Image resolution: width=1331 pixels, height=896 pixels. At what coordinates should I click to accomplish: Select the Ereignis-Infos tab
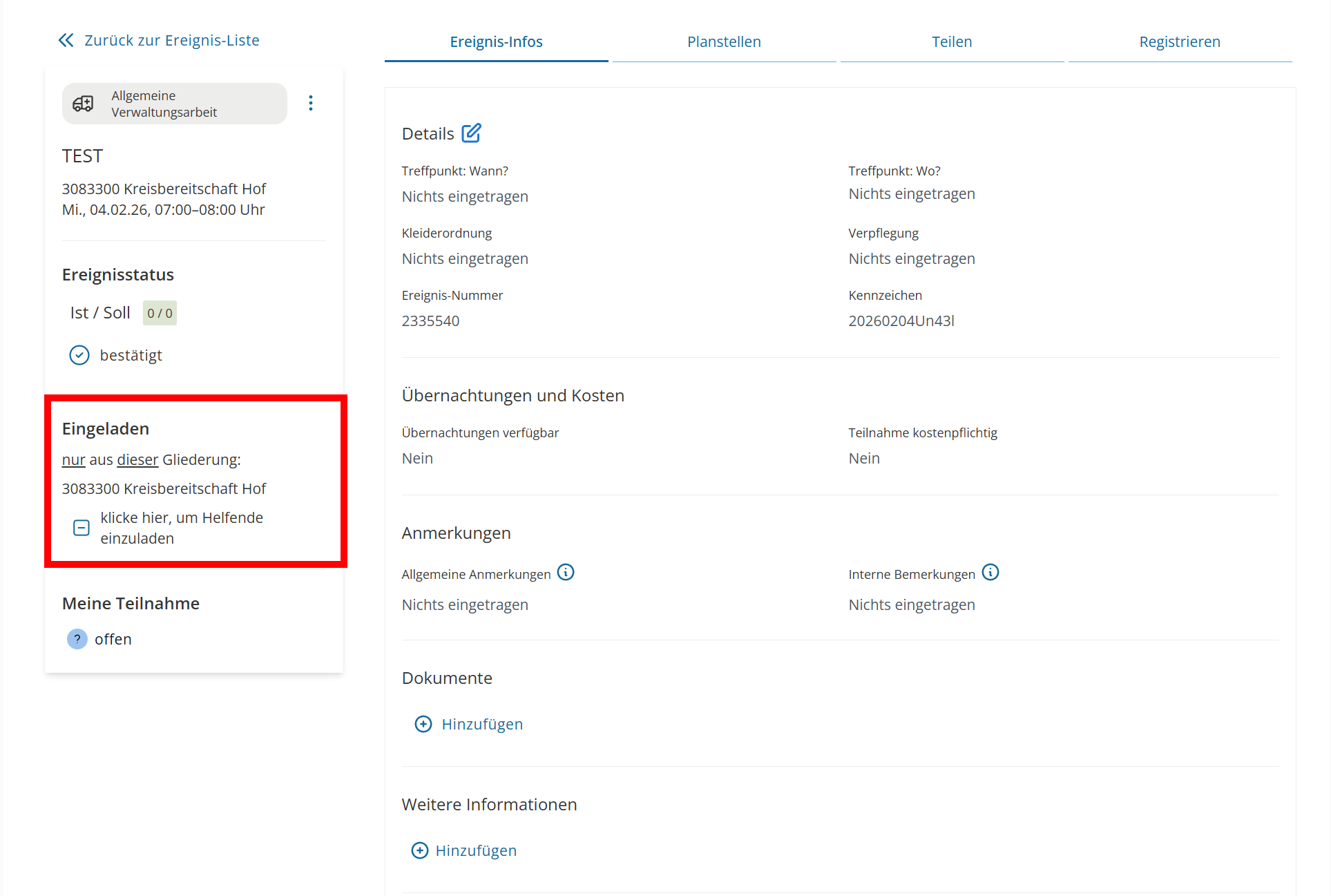point(496,41)
